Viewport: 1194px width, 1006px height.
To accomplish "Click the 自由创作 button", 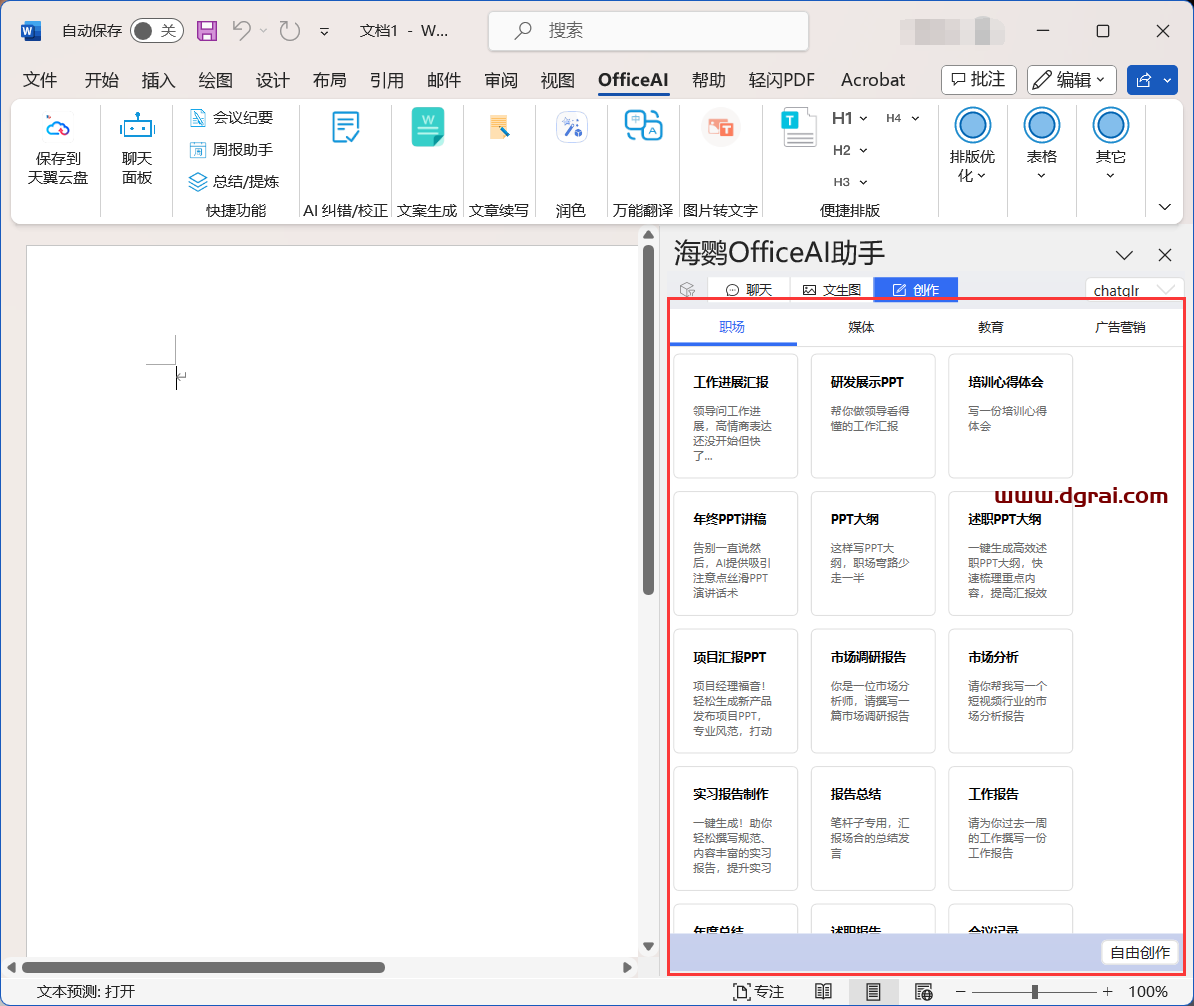I will pyautogui.click(x=1140, y=953).
